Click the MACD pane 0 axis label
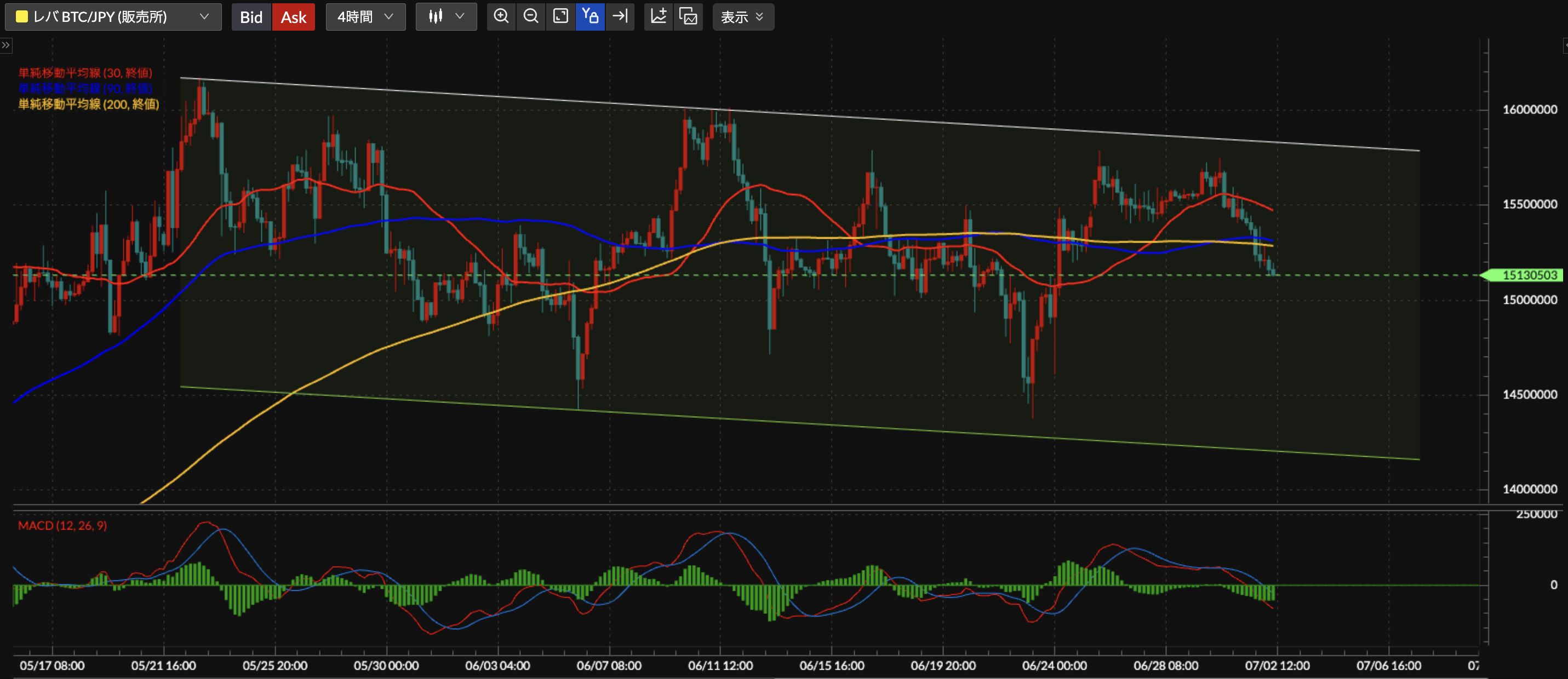Screen dimensions: 1568x679 click(1554, 585)
